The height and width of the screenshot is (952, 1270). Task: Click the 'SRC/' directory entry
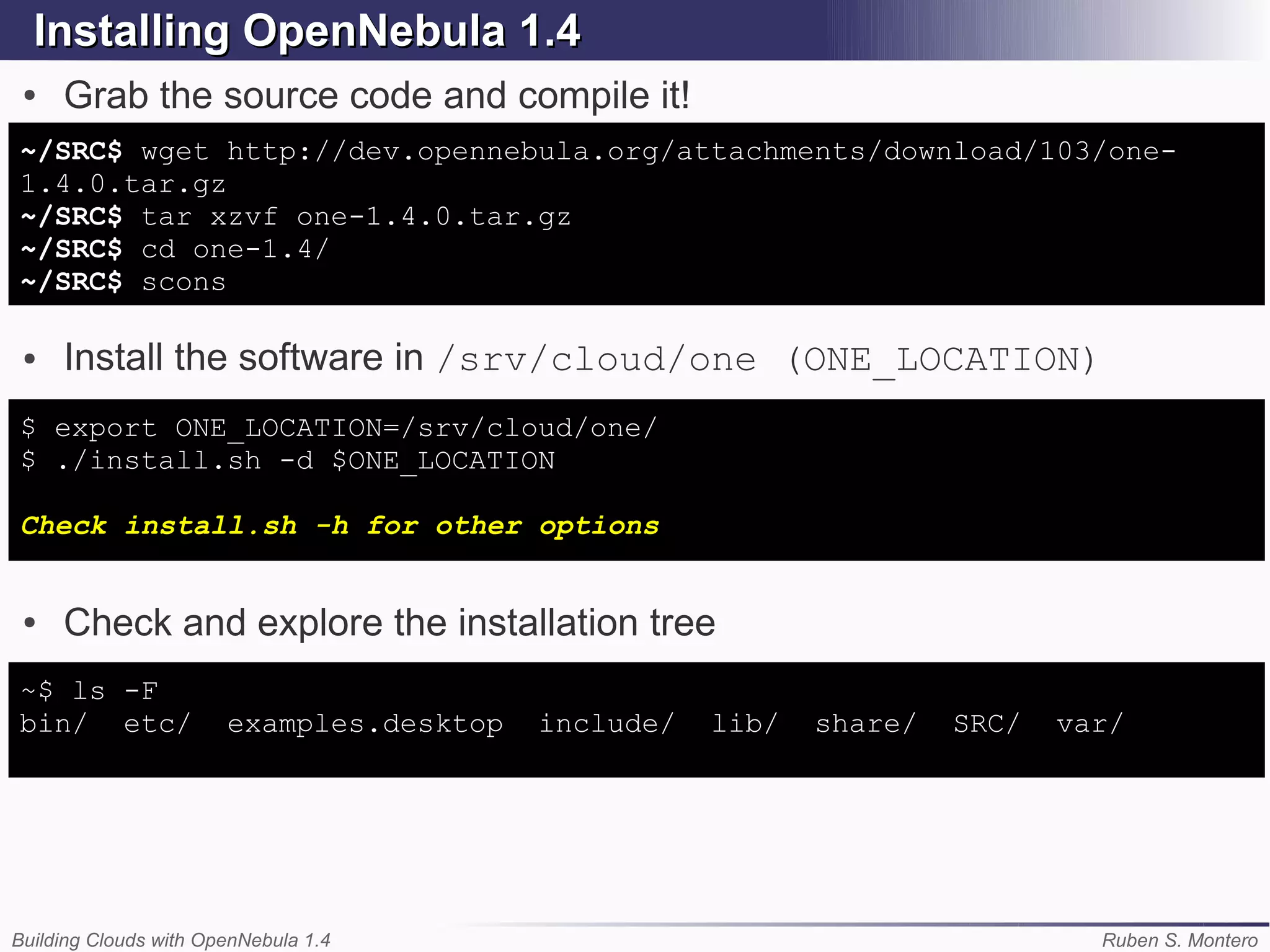[x=987, y=724]
